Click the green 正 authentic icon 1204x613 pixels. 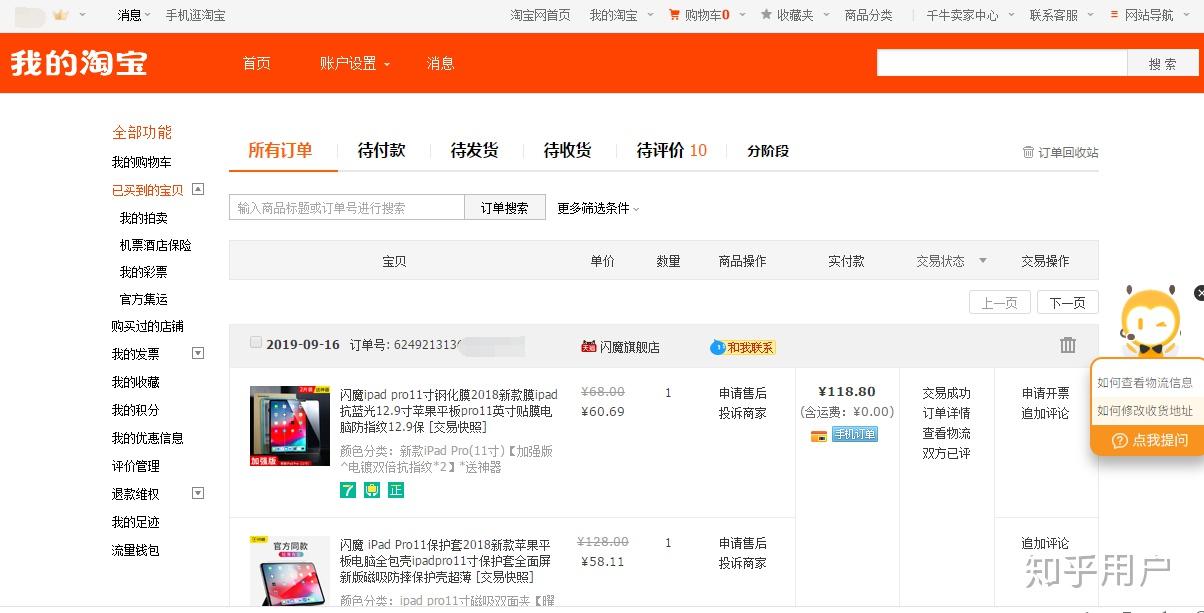click(x=396, y=490)
